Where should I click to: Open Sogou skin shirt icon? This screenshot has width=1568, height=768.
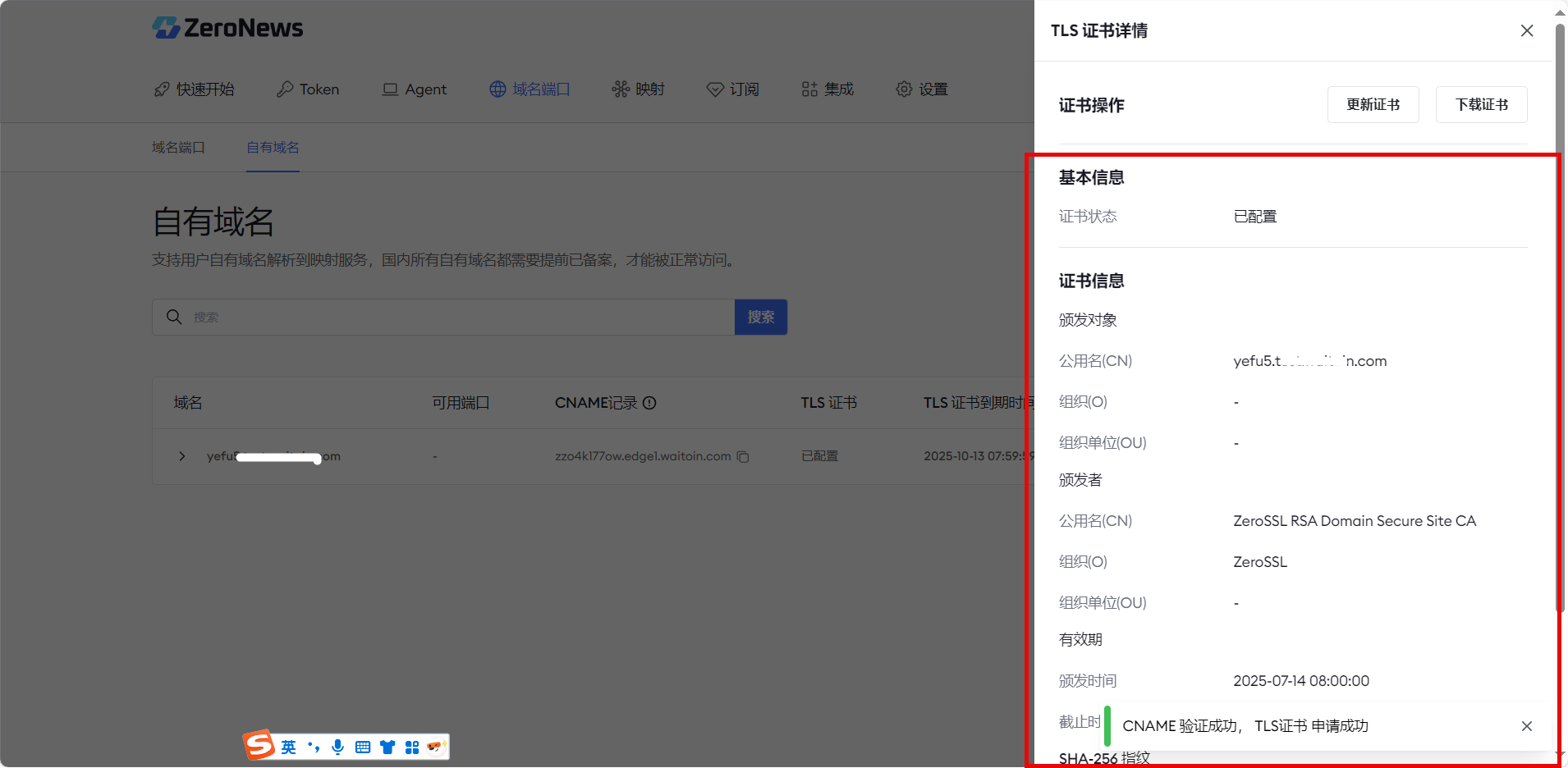coord(387,747)
